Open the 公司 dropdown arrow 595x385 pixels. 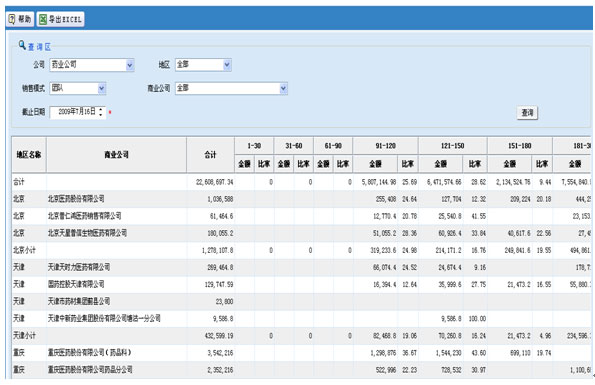(x=130, y=65)
